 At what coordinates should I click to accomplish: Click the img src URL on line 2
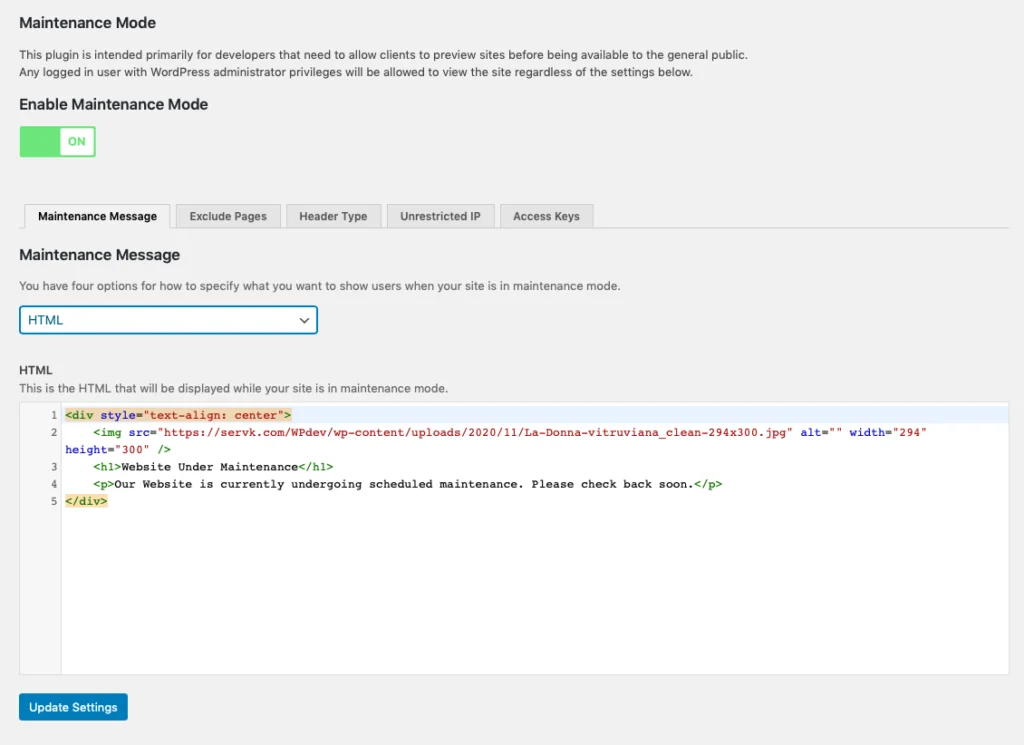[475, 432]
